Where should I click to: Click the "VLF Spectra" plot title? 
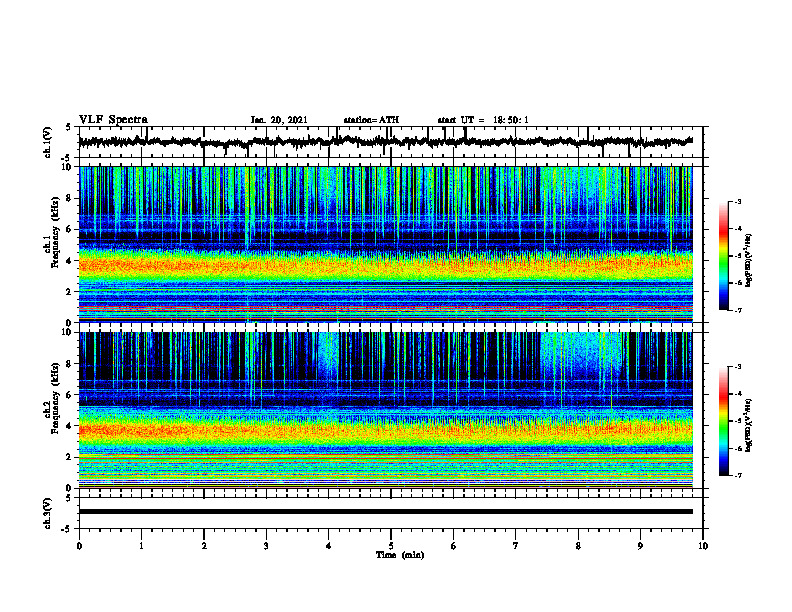click(113, 120)
